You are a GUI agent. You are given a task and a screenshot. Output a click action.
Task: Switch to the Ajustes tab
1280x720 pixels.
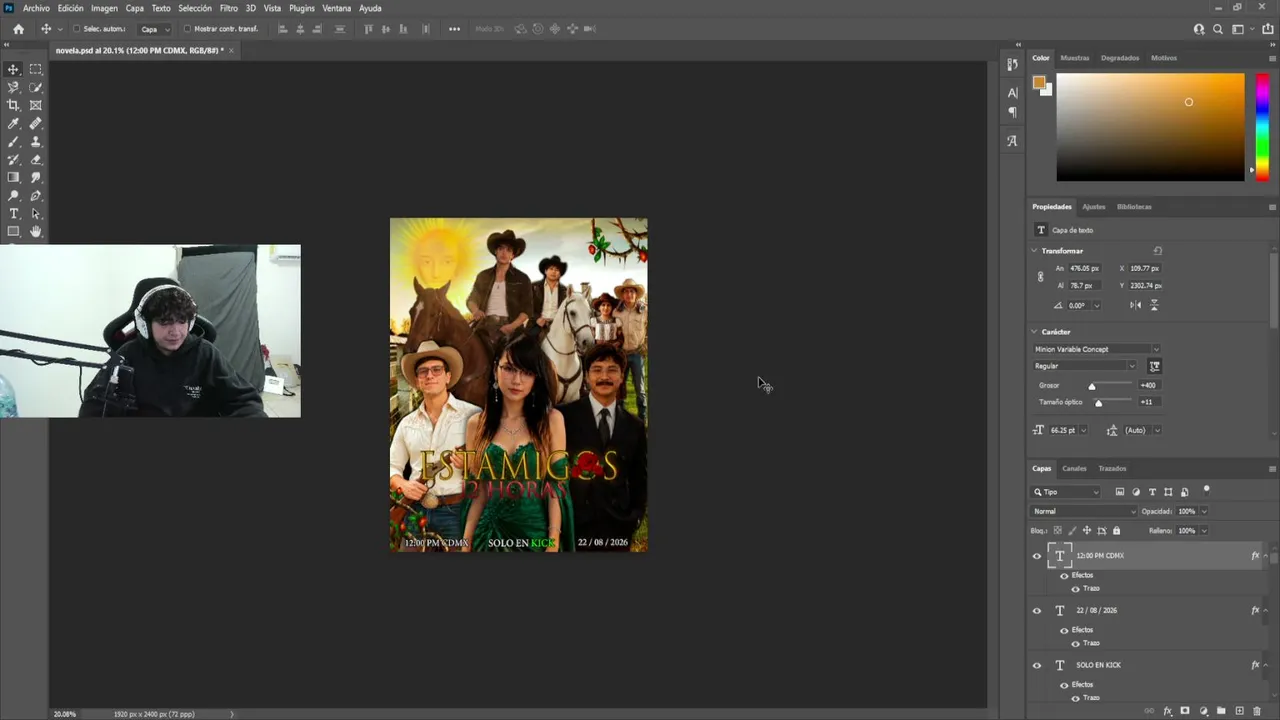tap(1094, 207)
